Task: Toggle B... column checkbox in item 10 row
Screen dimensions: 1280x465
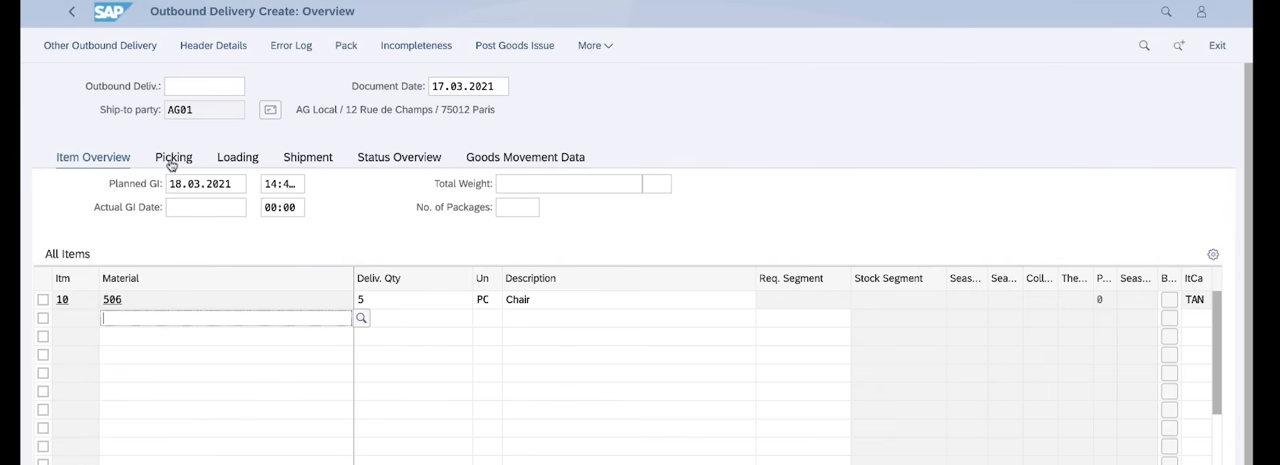Action: (1169, 300)
